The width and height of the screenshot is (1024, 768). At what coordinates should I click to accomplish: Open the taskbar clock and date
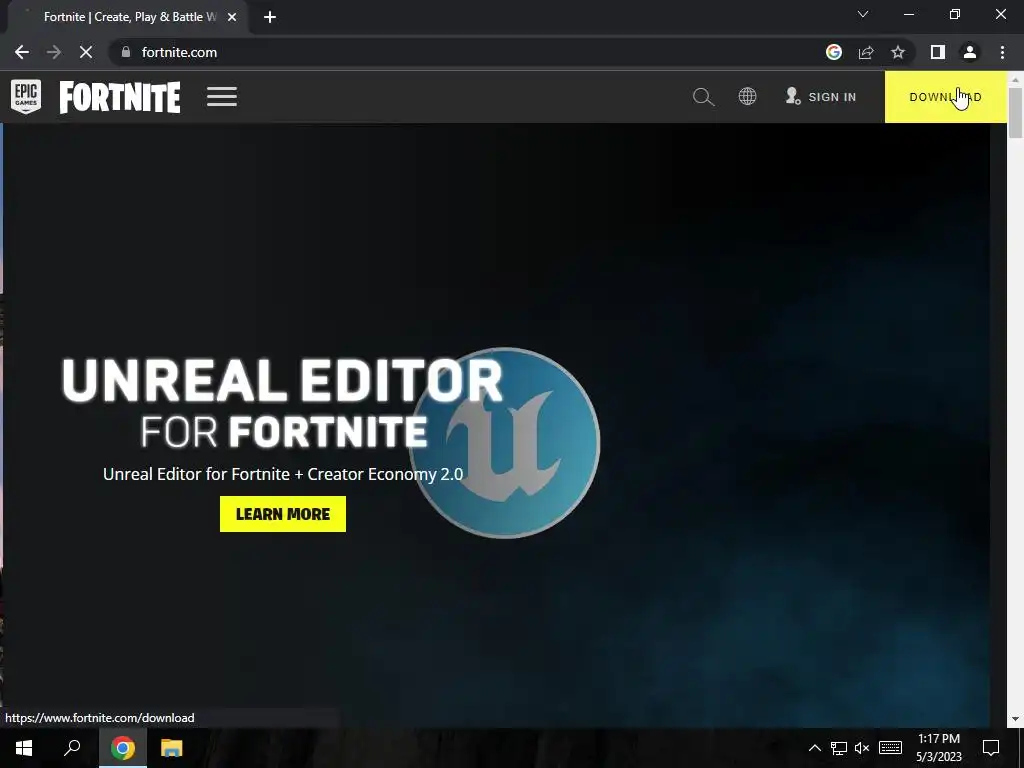tap(938, 748)
